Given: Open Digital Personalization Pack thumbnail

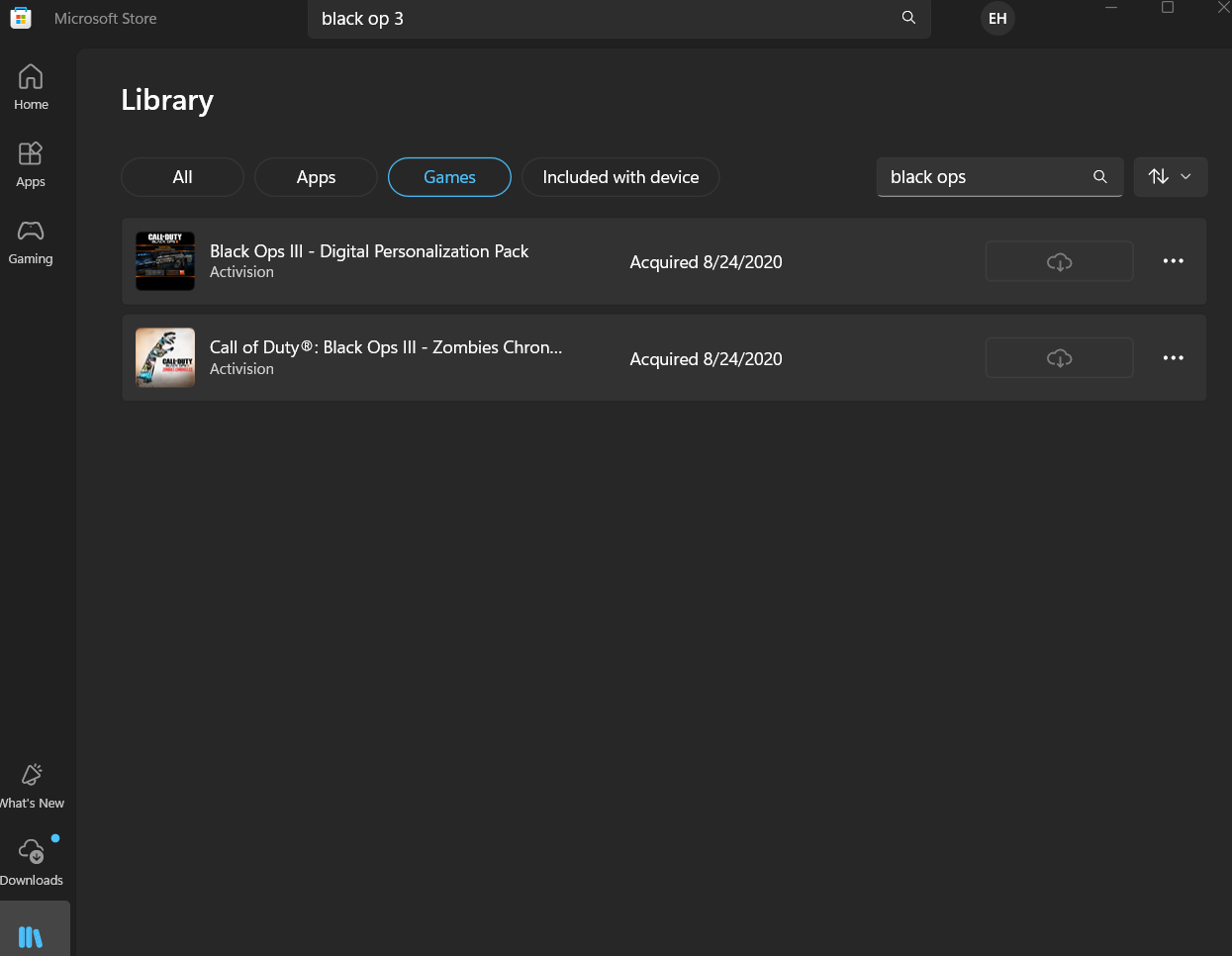Looking at the screenshot, I should click(x=164, y=261).
